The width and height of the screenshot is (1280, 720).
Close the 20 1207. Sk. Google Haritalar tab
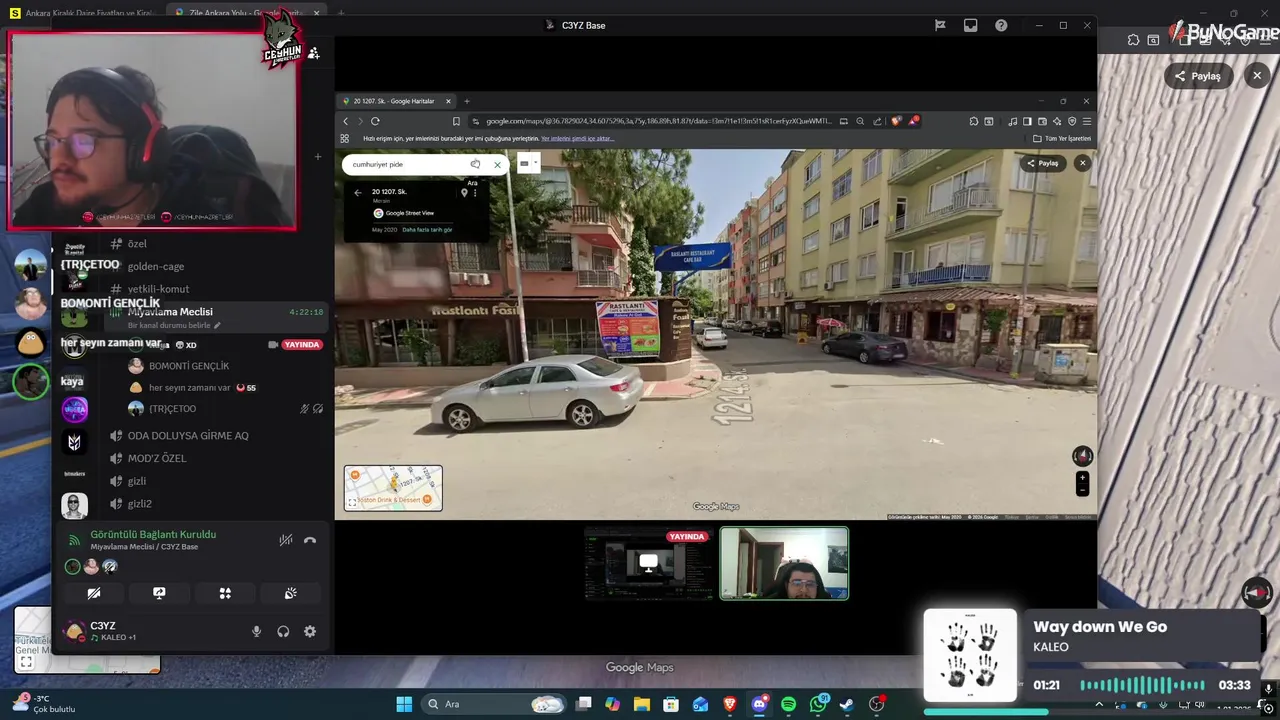click(x=448, y=101)
